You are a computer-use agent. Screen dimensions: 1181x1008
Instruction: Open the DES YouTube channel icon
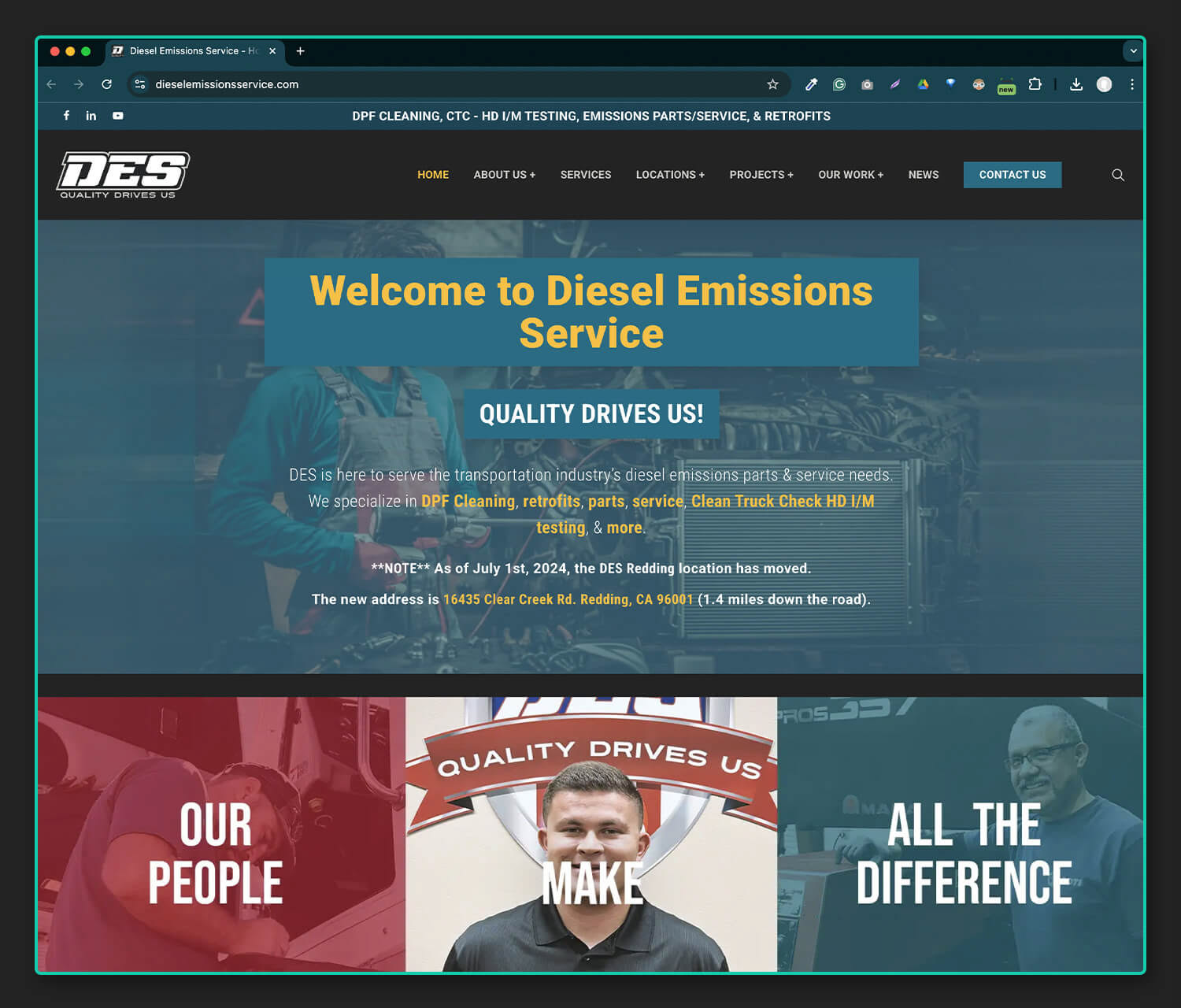click(118, 116)
